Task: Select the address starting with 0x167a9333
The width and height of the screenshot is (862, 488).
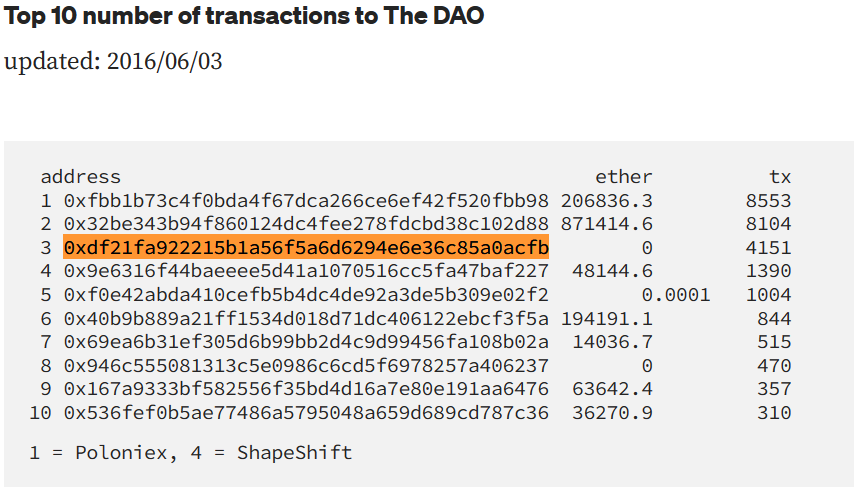Action: point(306,389)
